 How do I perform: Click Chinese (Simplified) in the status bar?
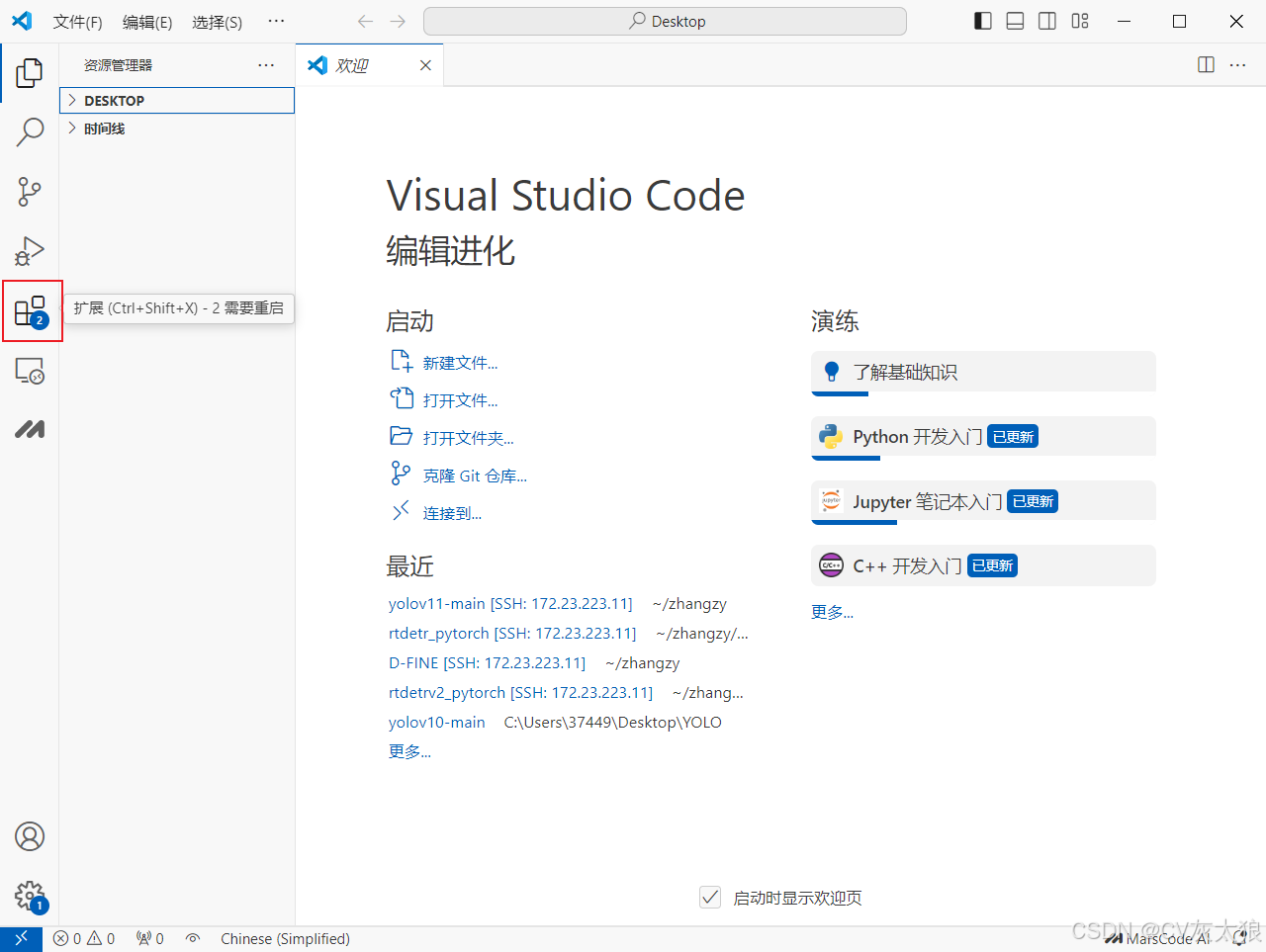pos(285,939)
